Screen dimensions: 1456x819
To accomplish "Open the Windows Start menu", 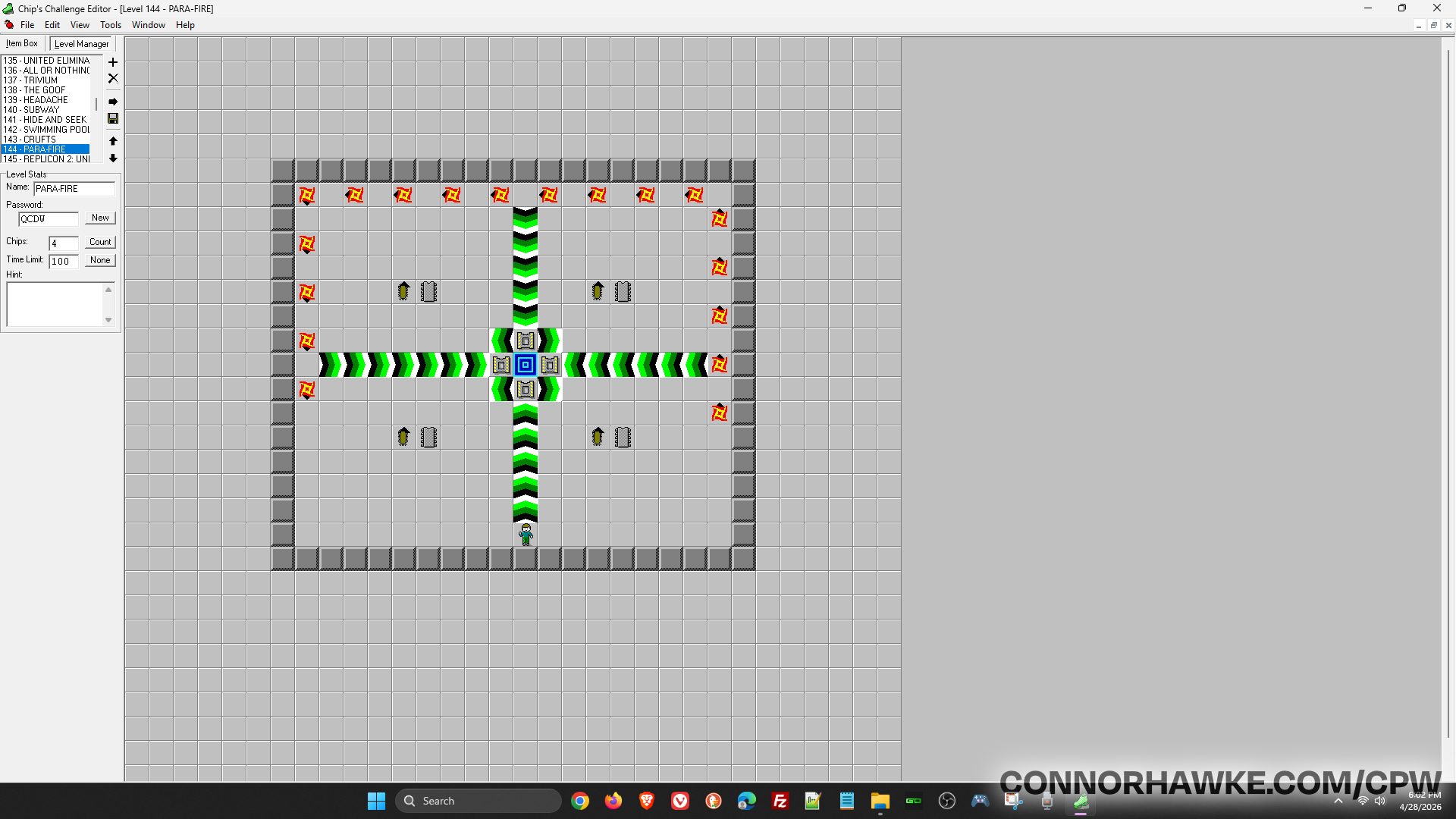I will click(x=377, y=801).
